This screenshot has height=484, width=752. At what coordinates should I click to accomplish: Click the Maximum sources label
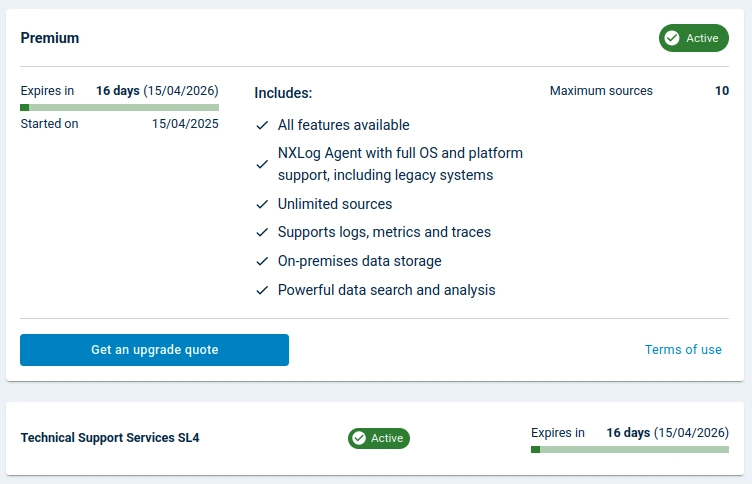tap(601, 91)
